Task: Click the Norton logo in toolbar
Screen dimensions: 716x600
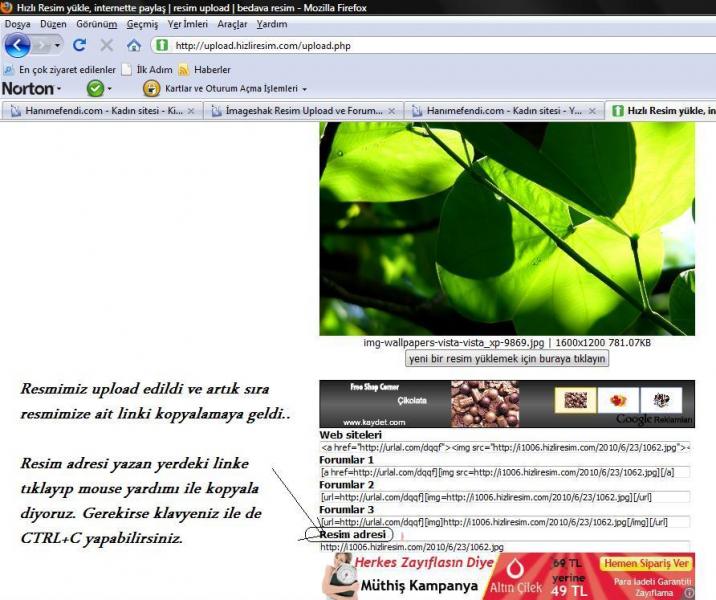Action: (x=28, y=88)
